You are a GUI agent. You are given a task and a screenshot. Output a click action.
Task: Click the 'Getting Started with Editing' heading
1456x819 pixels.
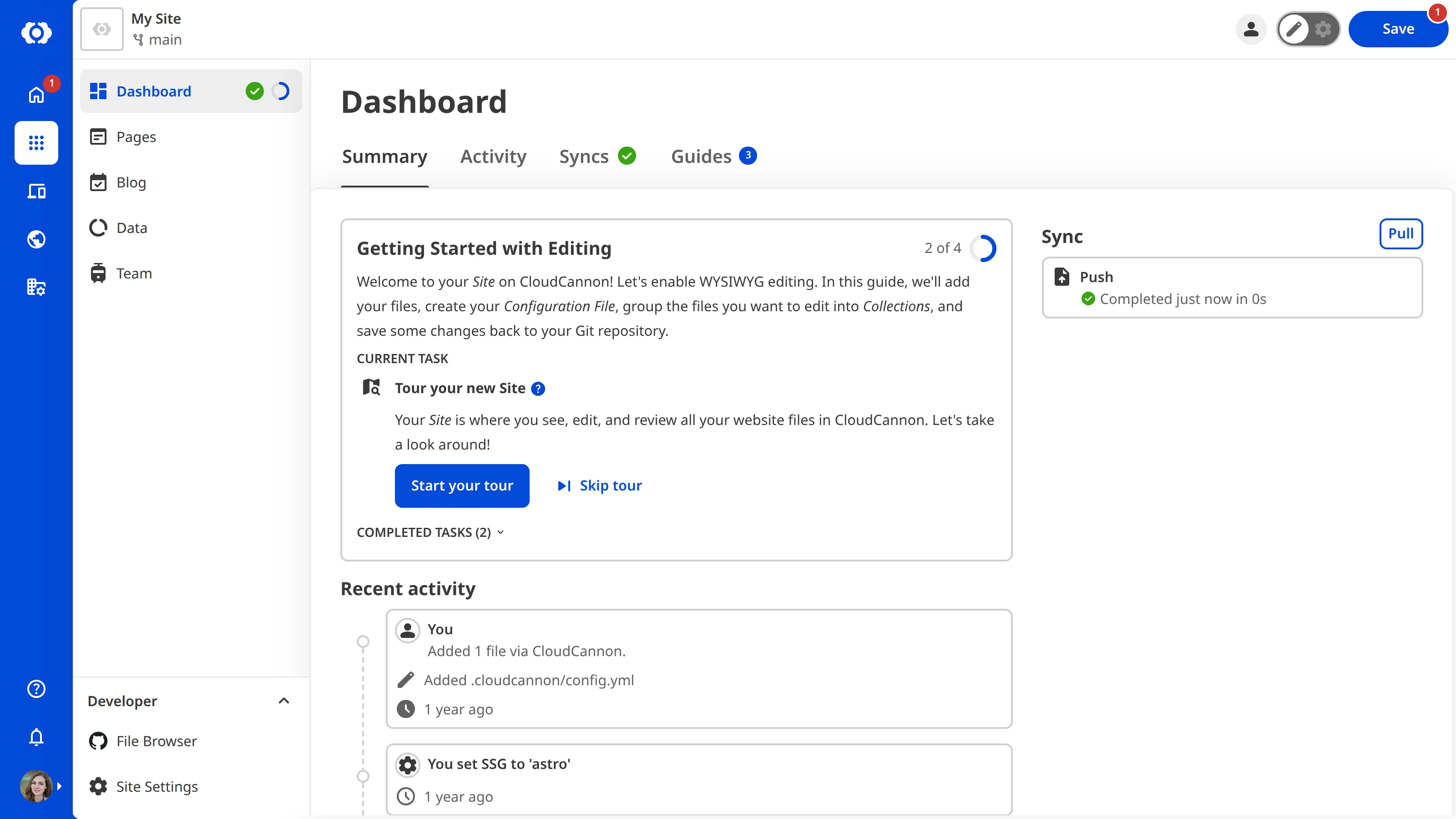pos(484,249)
